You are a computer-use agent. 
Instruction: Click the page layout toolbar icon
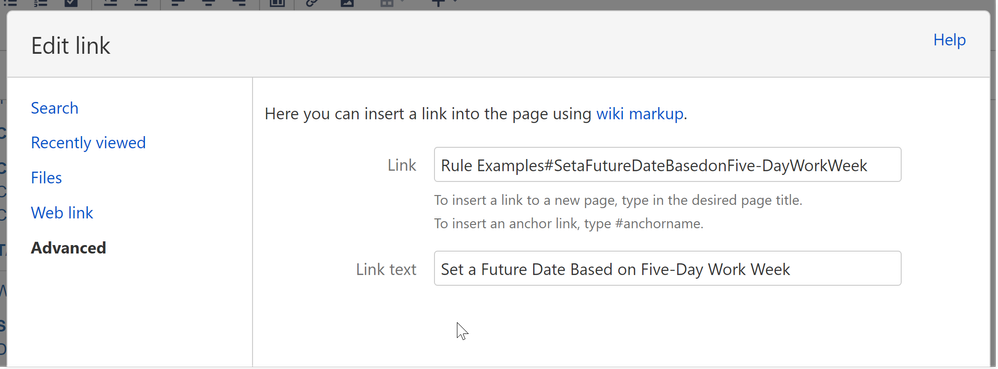pos(276,3)
